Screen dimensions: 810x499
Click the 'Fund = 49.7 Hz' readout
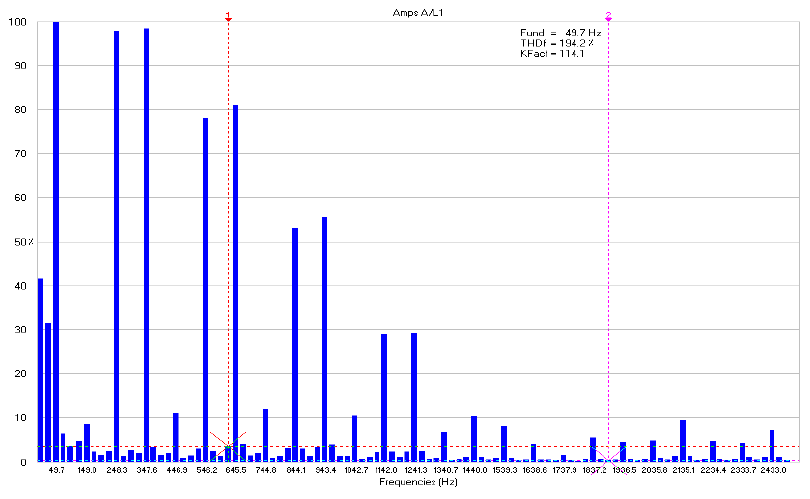(560, 33)
